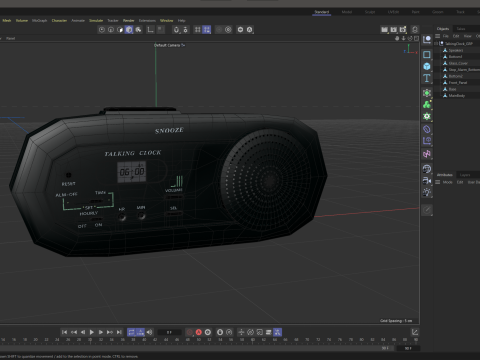The width and height of the screenshot is (480, 360).
Task: Open the Takes tab
Action: [461, 29]
